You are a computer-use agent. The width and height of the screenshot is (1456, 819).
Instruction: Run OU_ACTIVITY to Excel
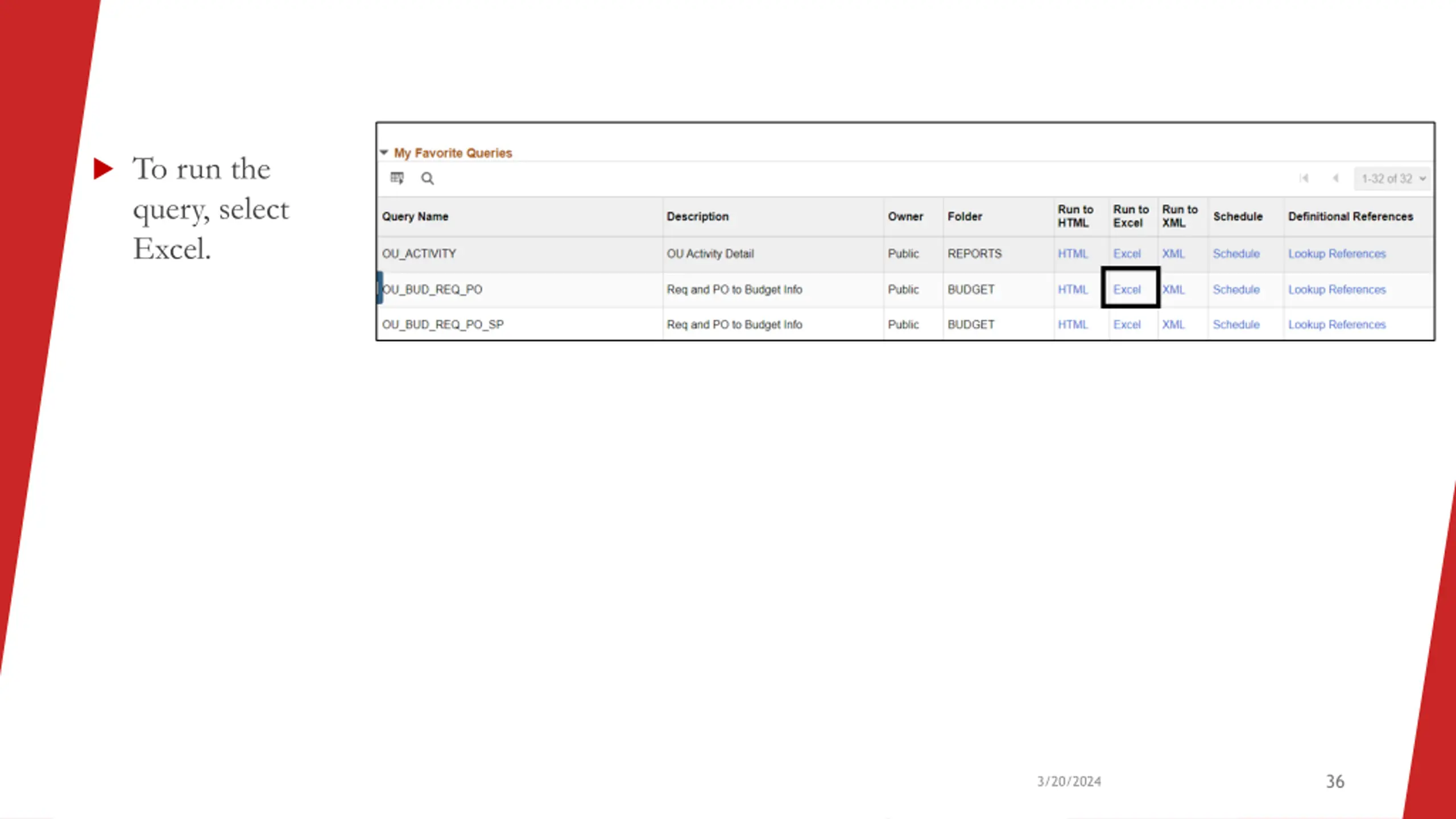click(1127, 254)
